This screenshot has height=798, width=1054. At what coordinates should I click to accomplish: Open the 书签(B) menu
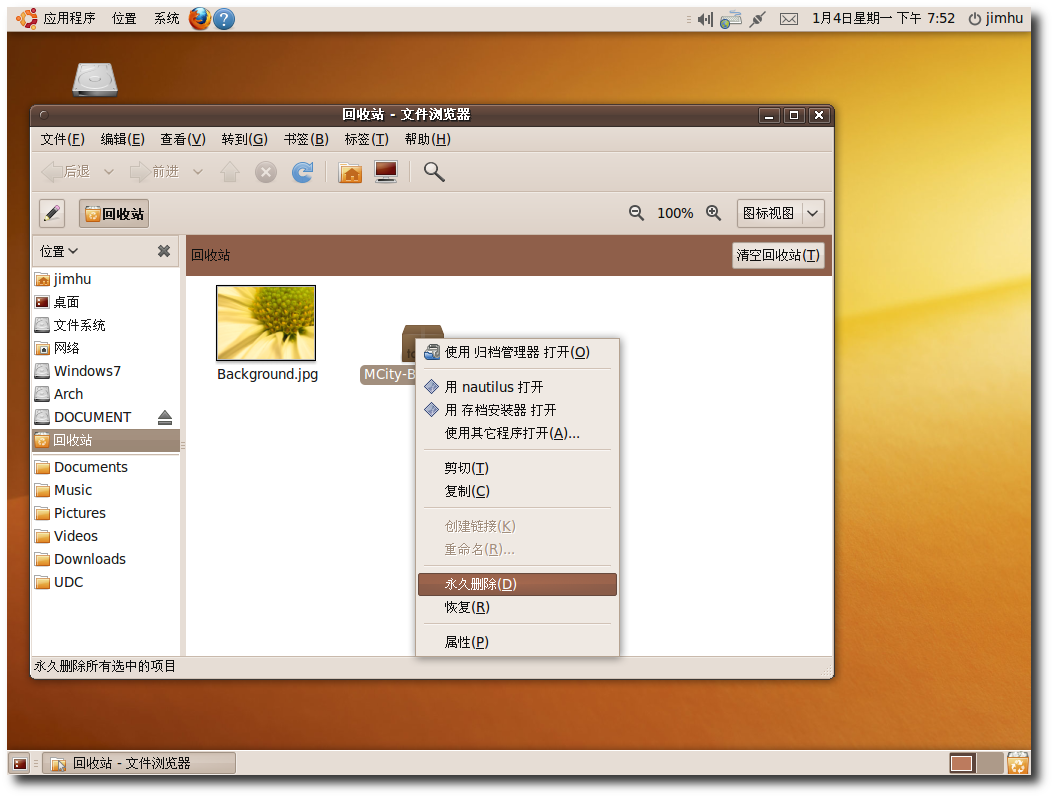306,139
